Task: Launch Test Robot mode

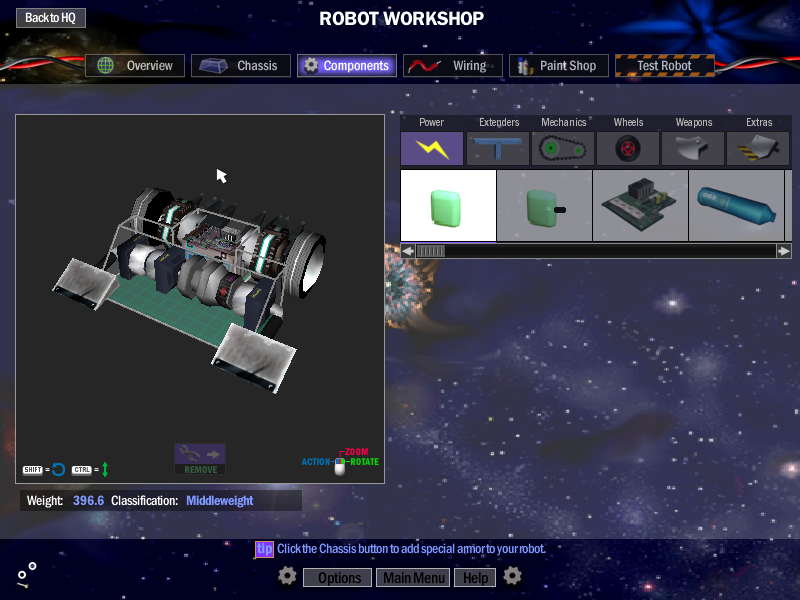Action: [665, 65]
